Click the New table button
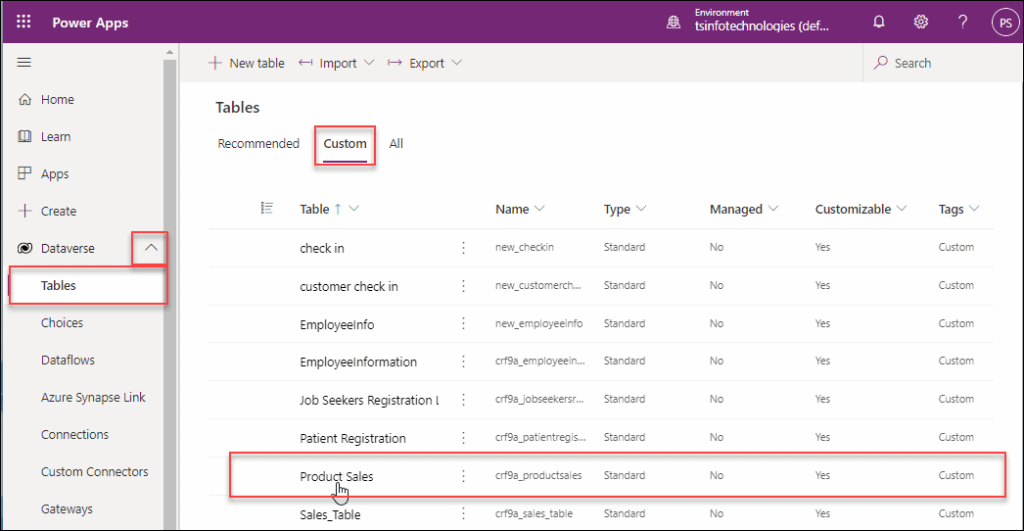1024x531 pixels. coord(247,63)
